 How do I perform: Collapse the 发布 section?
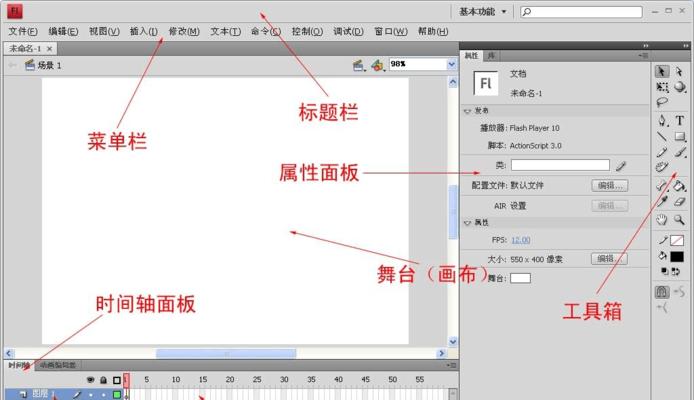point(467,111)
